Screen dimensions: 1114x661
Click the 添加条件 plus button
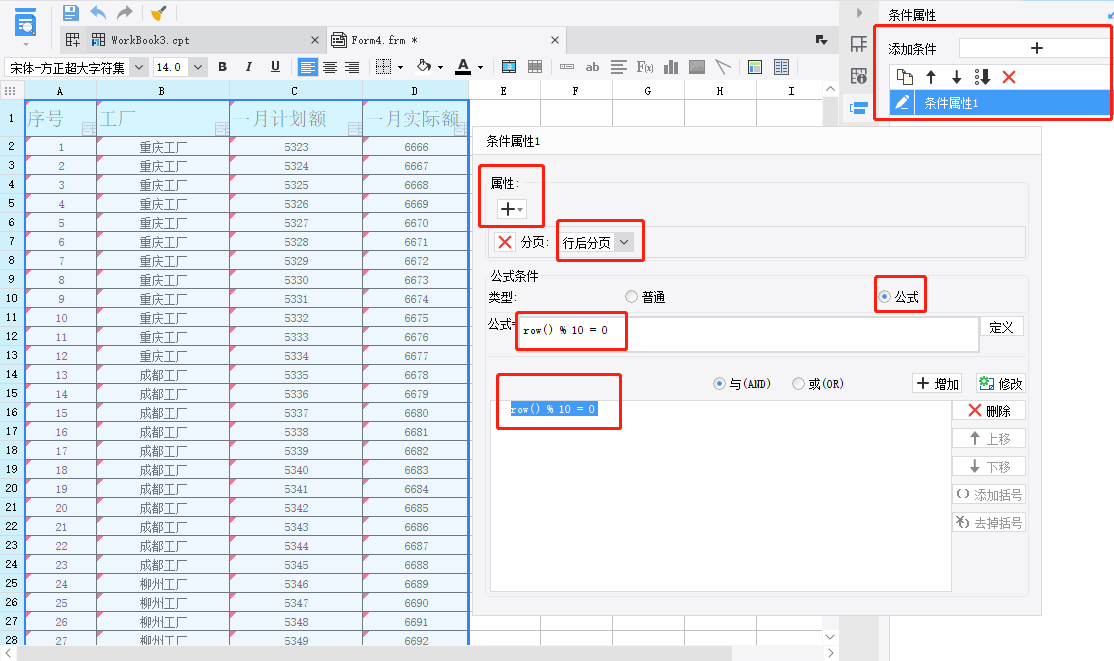[1037, 48]
